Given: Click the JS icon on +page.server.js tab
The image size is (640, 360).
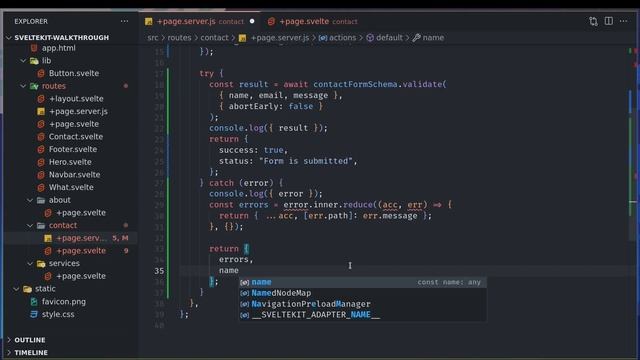Looking at the screenshot, I should 149,22.
